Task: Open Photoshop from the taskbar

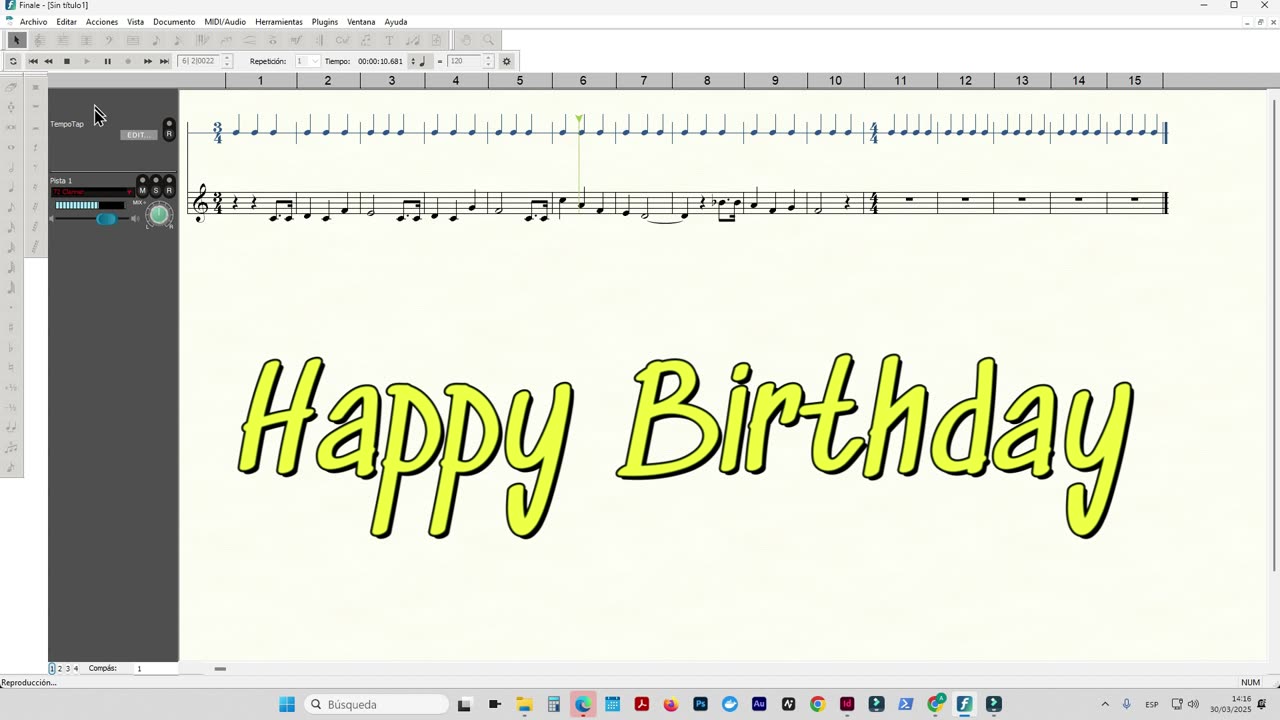Action: pos(700,704)
